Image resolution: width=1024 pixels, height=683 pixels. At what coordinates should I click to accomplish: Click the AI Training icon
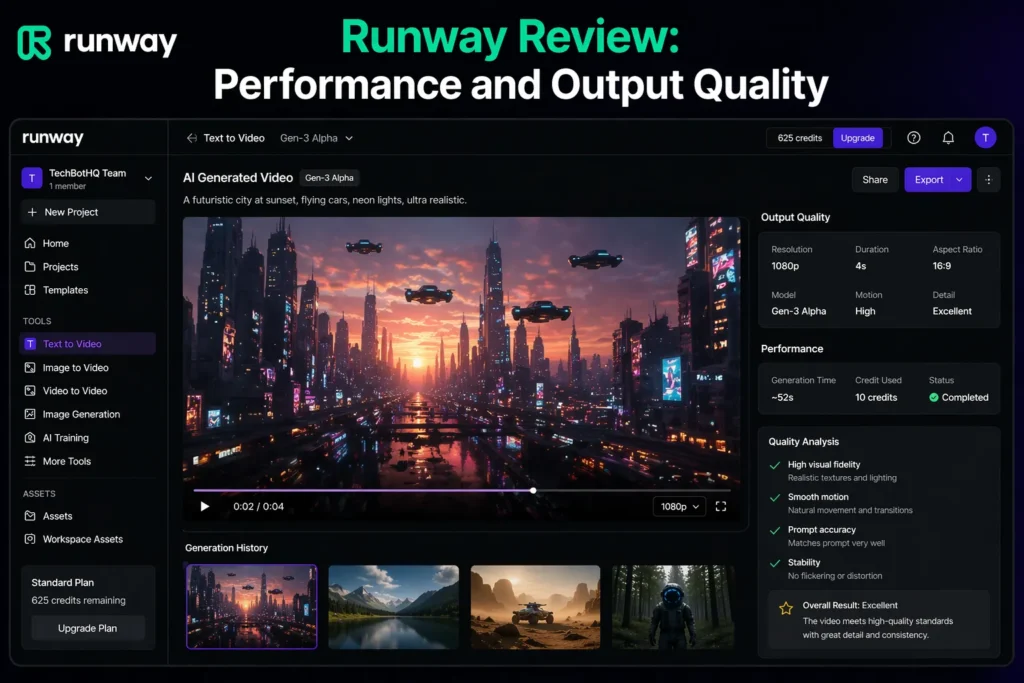pos(30,437)
